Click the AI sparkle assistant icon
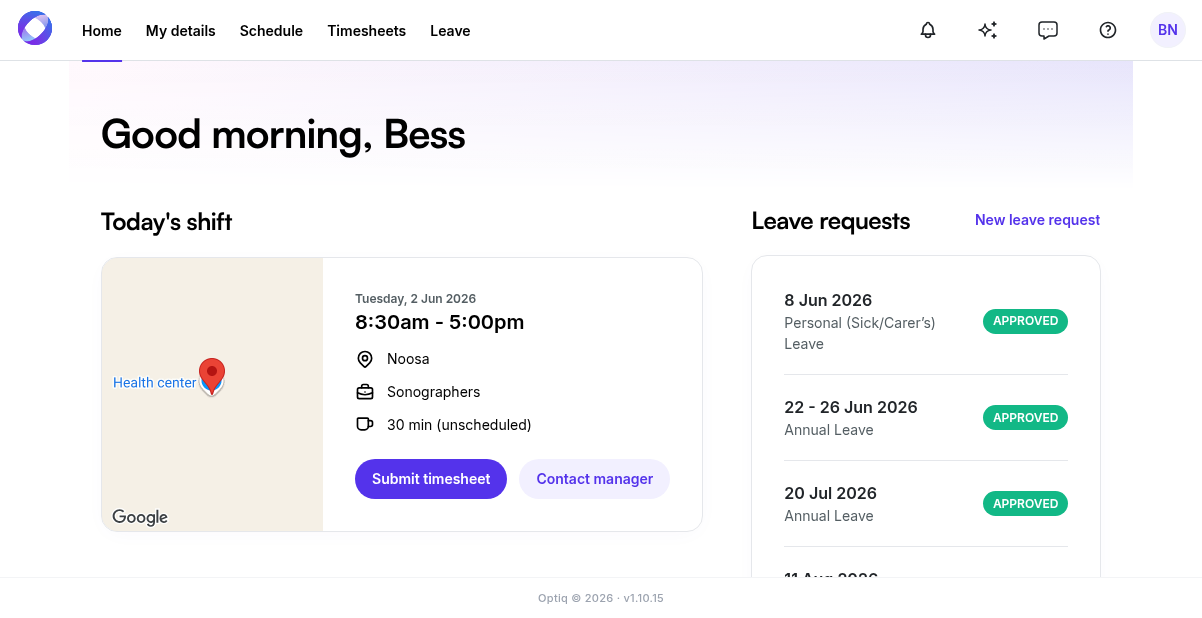The image size is (1202, 618). tap(988, 30)
